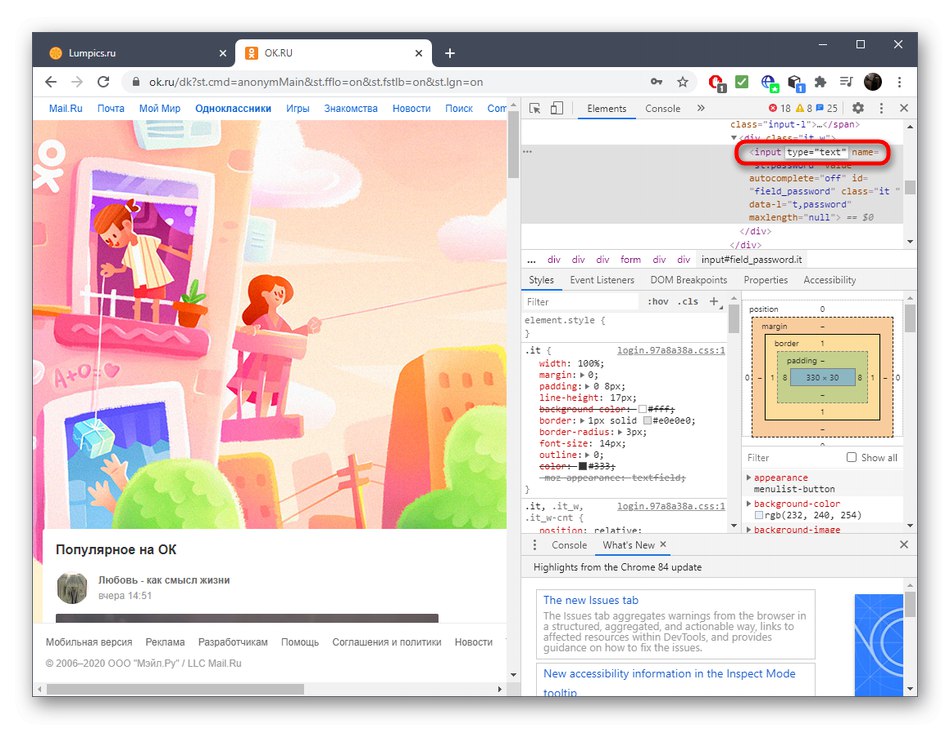This screenshot has height=729, width=950.
Task: Open the Мобильная версия footer link
Action: click(89, 642)
